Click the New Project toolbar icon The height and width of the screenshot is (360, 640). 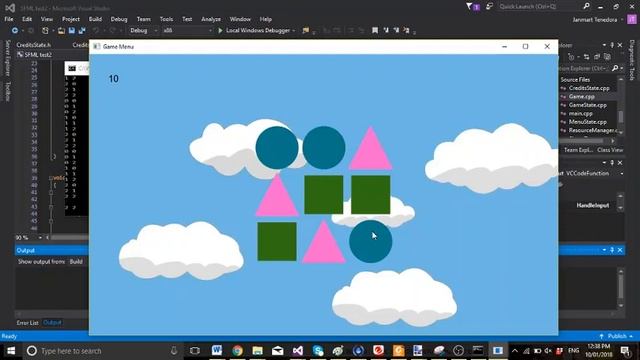pos(45,31)
